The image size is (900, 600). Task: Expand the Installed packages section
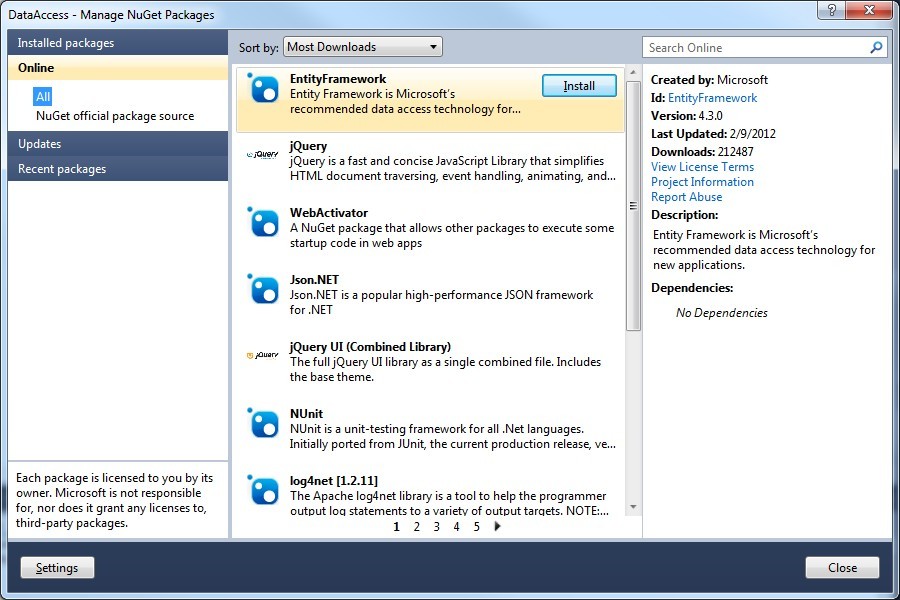pyautogui.click(x=118, y=42)
